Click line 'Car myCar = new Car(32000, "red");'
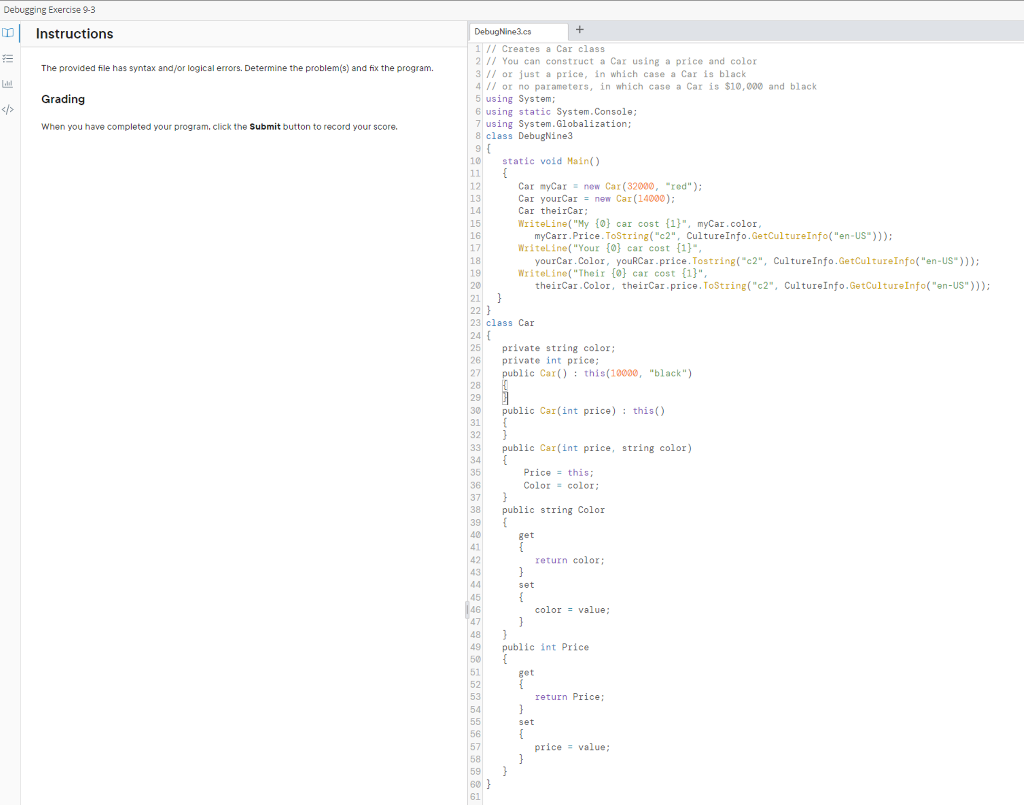 click(x=610, y=187)
